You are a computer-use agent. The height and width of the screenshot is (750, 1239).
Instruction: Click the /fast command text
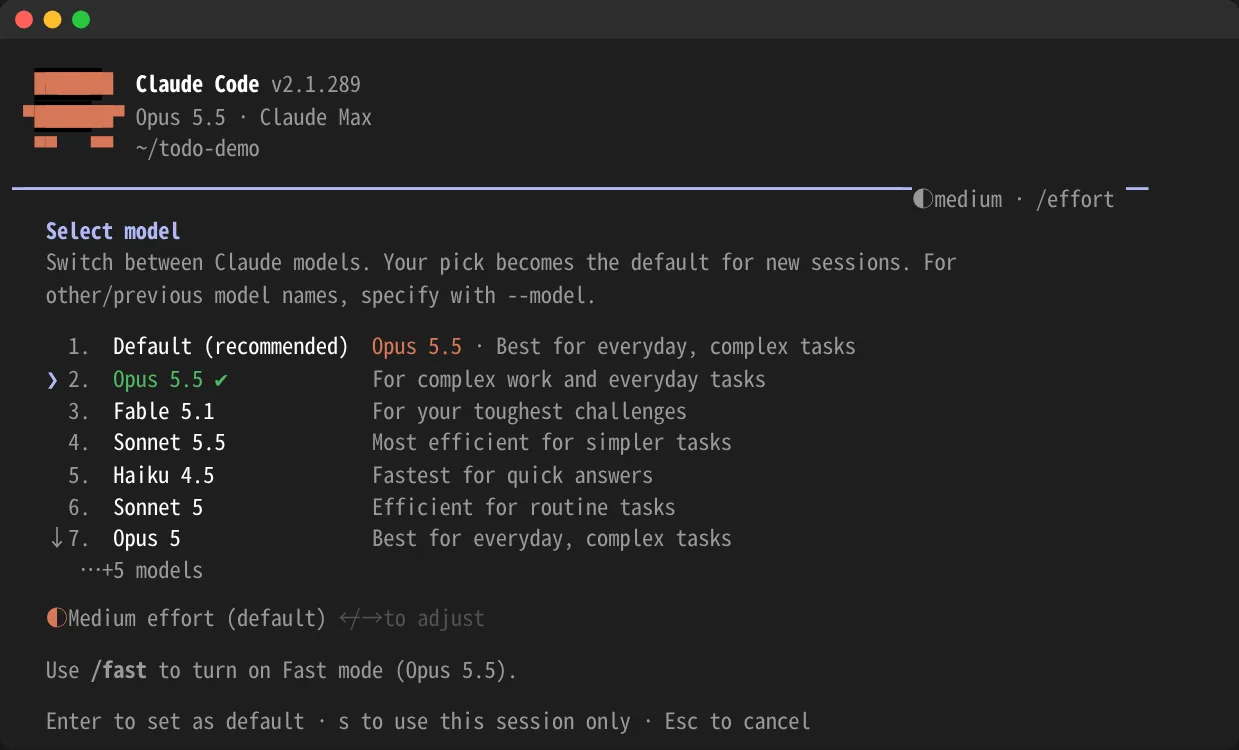click(x=119, y=670)
